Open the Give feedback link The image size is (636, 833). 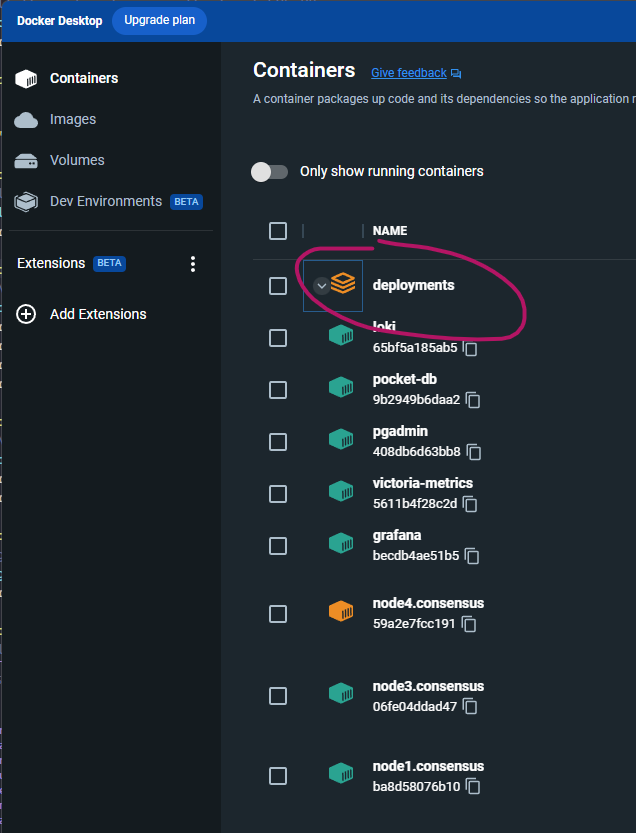click(408, 72)
